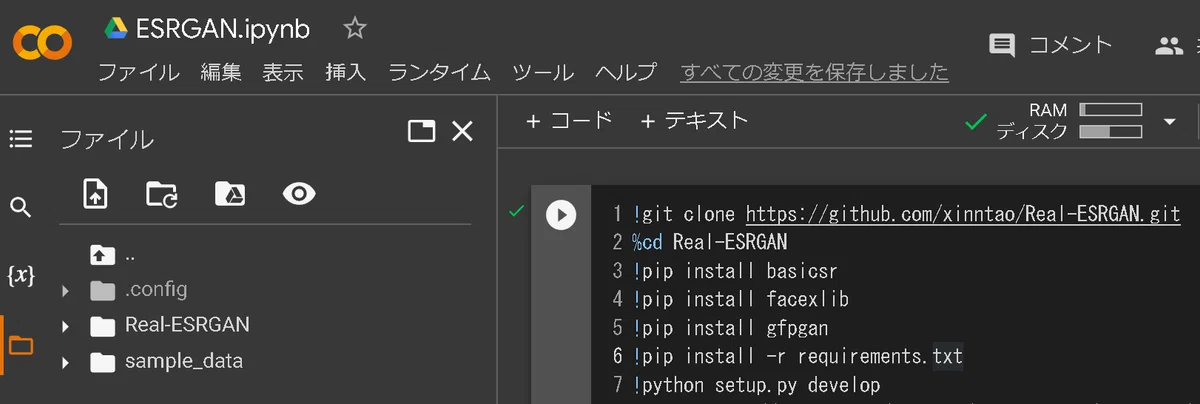This screenshot has height=404, width=1200.
Task: Open the コメント panel
Action: [x=1050, y=44]
